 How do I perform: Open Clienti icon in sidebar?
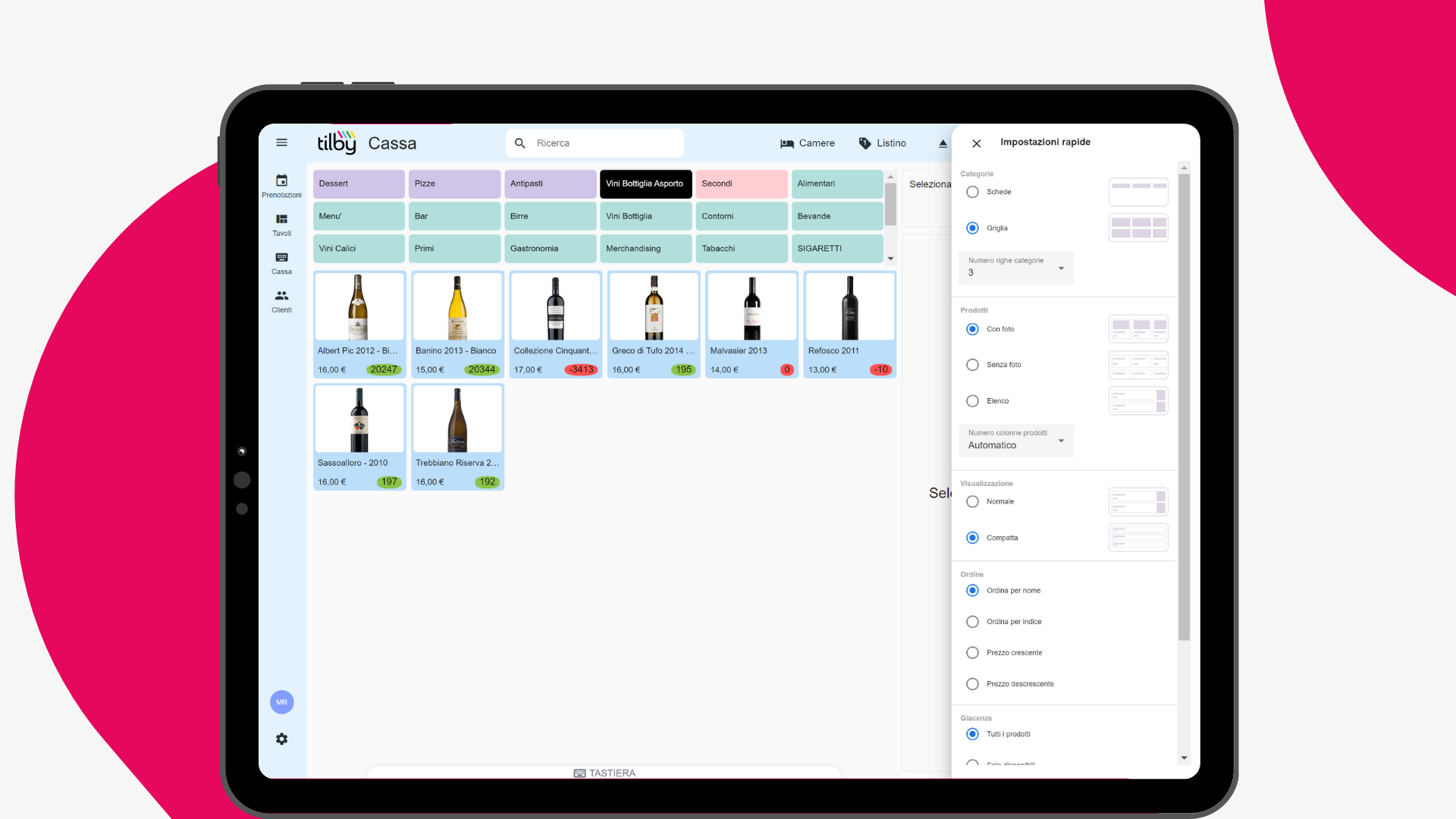click(x=281, y=296)
